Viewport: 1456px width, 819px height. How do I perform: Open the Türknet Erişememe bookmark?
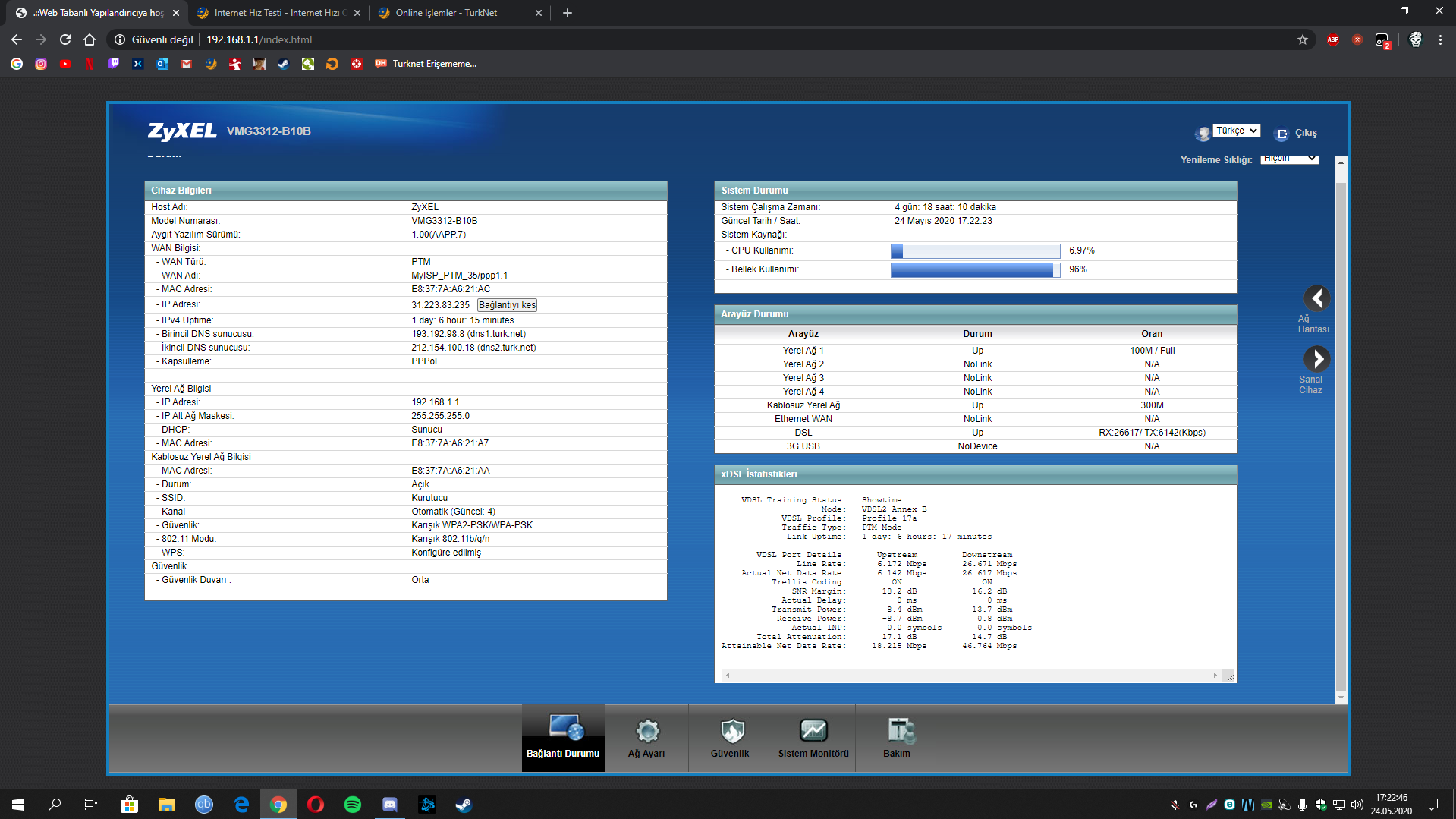click(426, 64)
